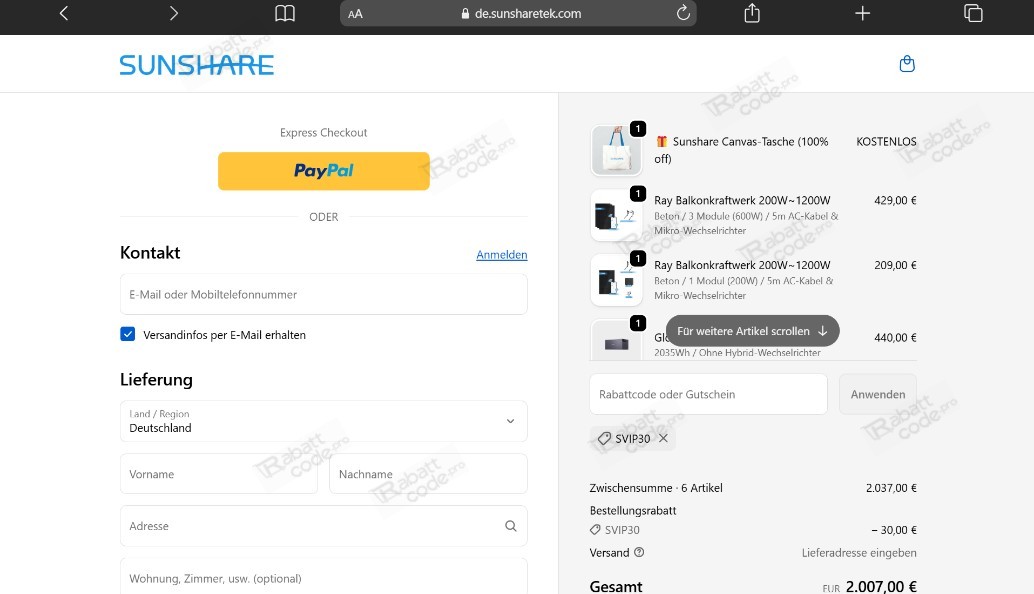Remove the SVIP30 discount code tag

pyautogui.click(x=663, y=438)
